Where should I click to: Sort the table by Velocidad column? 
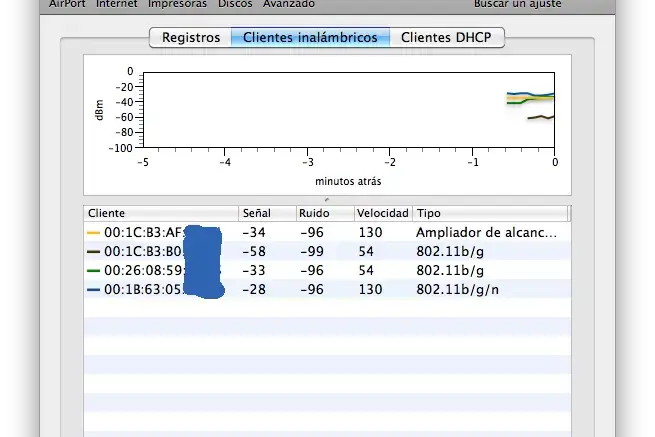click(383, 213)
